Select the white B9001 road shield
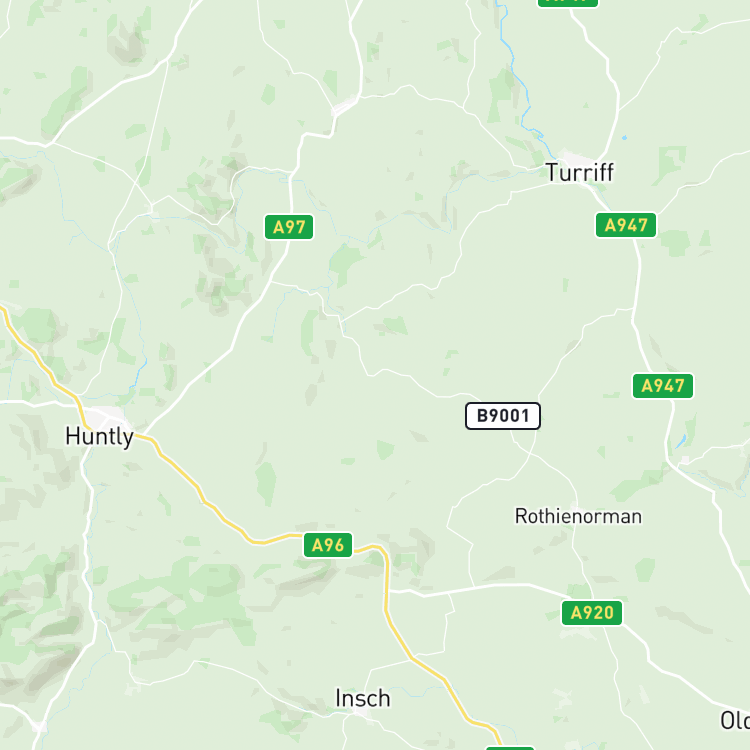 [503, 416]
